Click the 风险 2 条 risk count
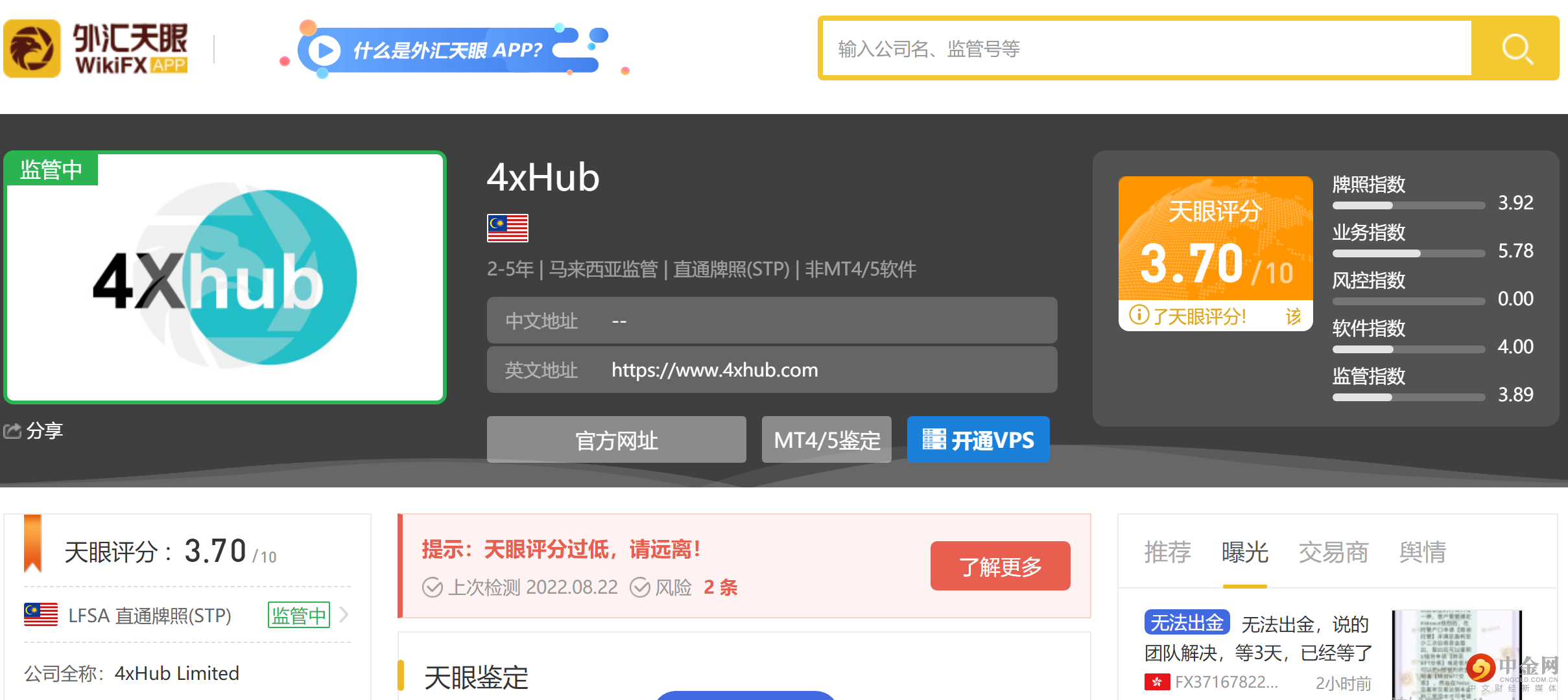 [x=720, y=587]
